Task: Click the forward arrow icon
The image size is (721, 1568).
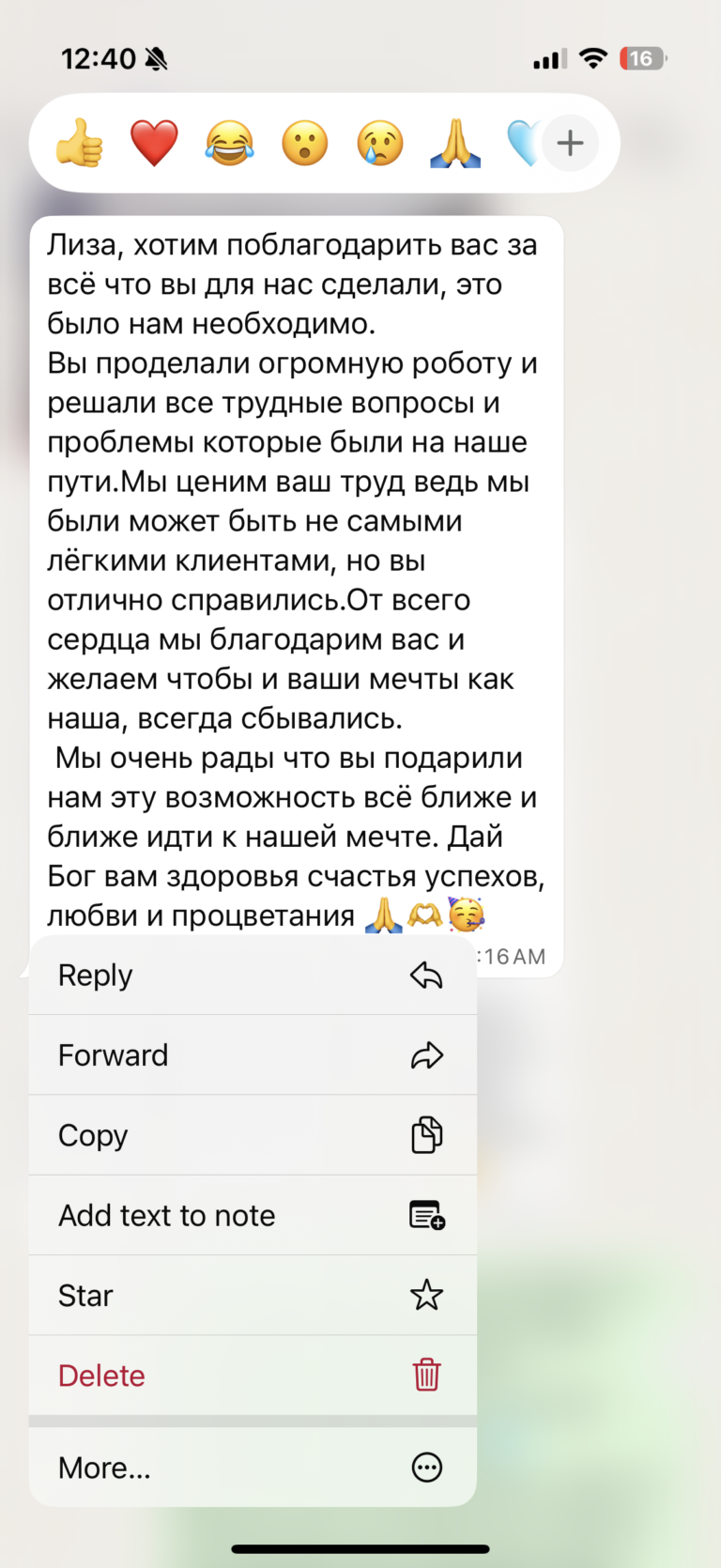Action: point(427,1054)
